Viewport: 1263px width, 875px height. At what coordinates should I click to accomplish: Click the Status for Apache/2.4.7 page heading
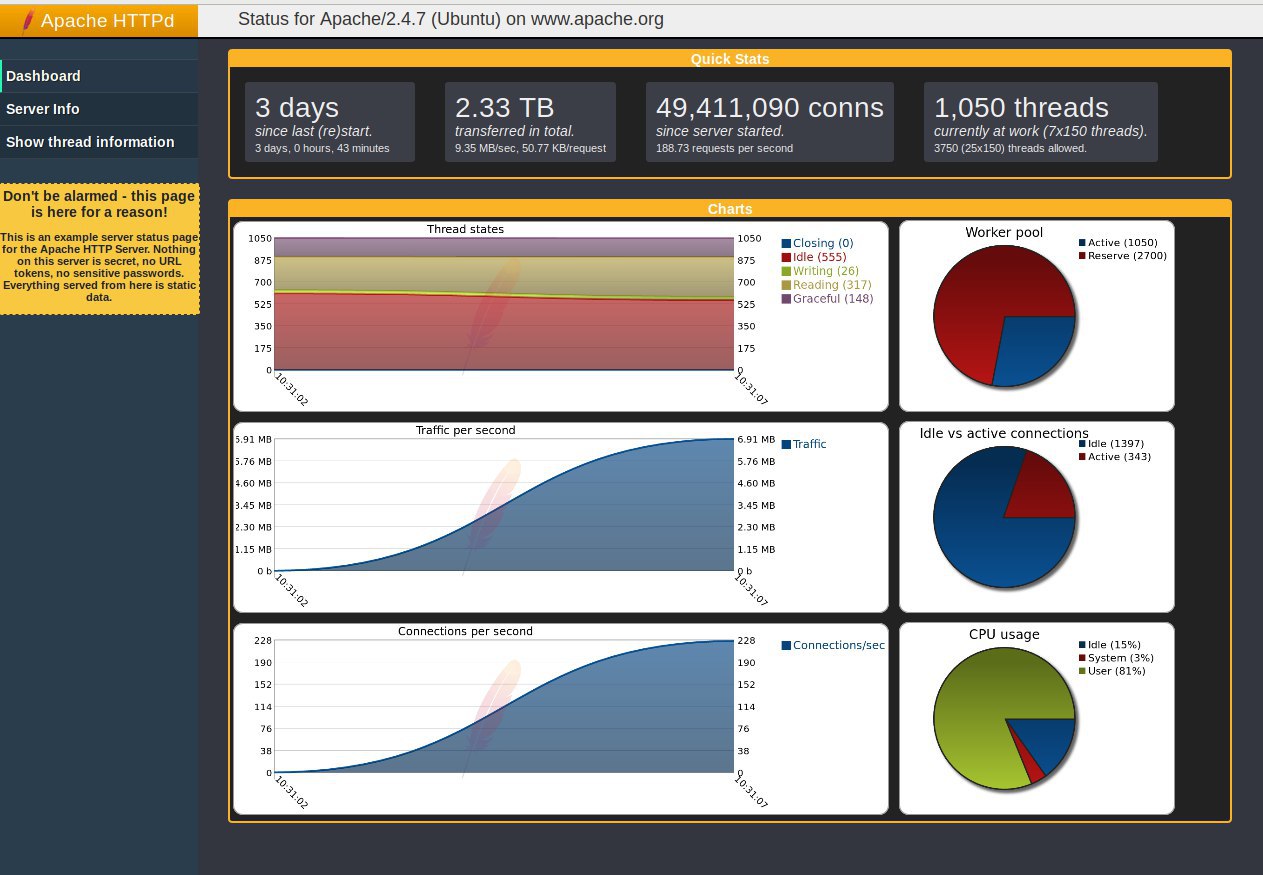(x=451, y=19)
